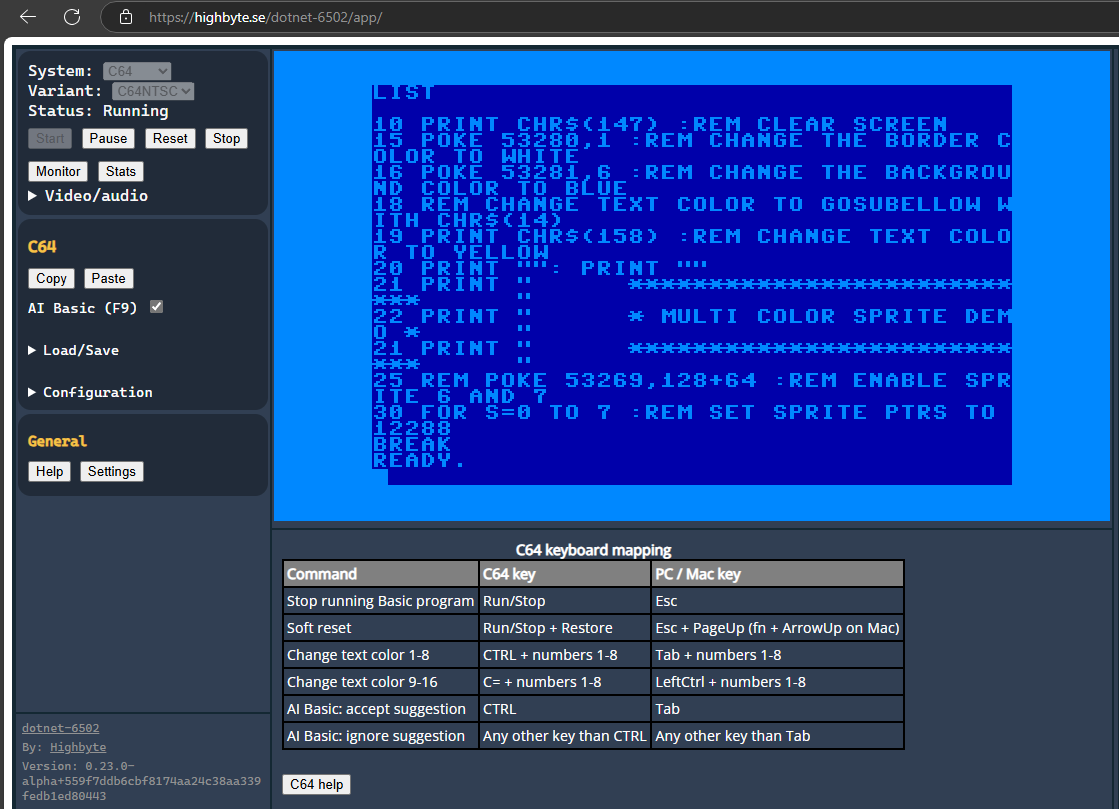This screenshot has width=1119, height=809.
Task: Click the 'Esc + PageUp' mapping cell
Action: point(777,628)
